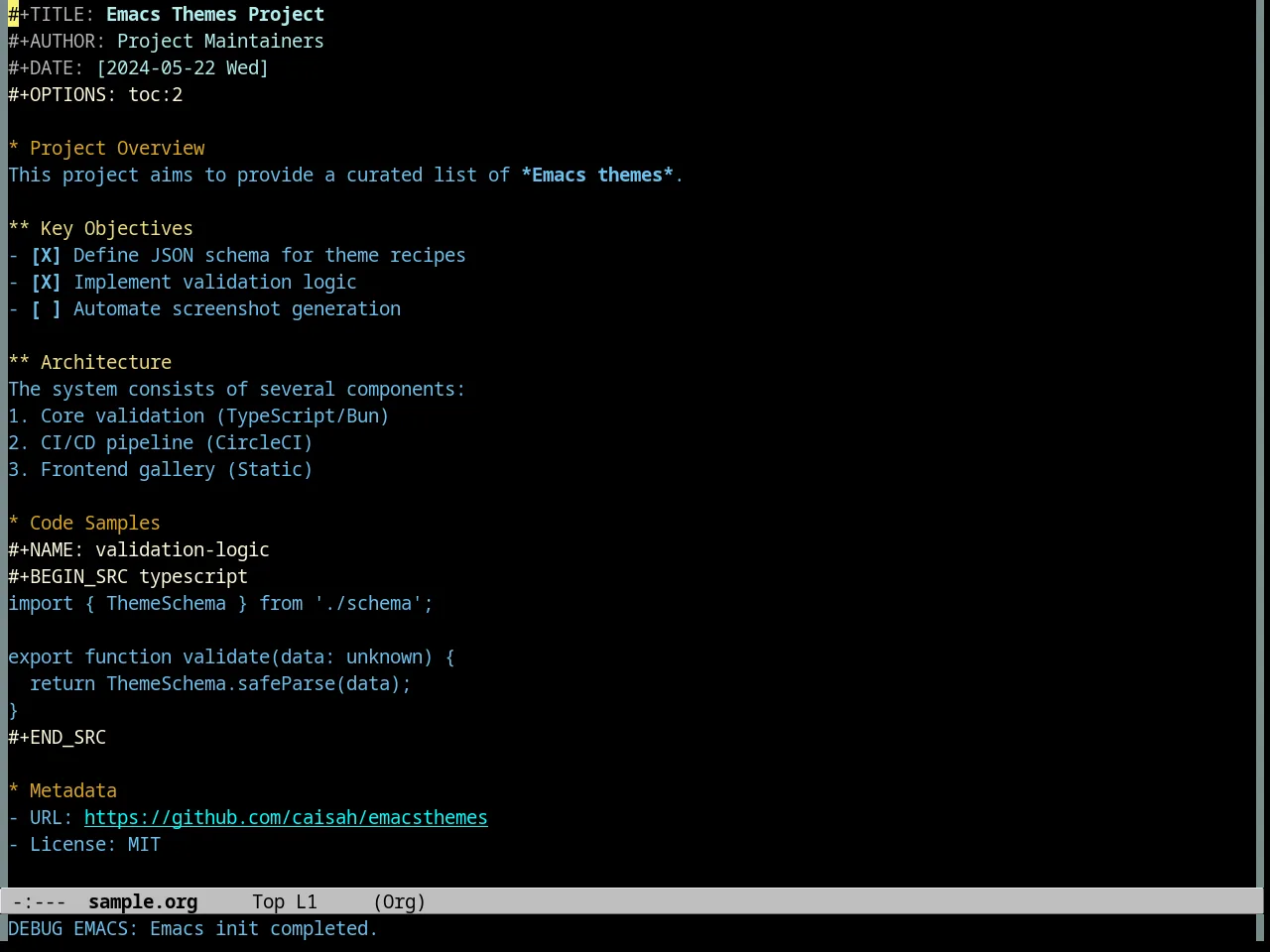Collapse the 'Code Samples' heading
This screenshot has width=1270, height=952.
coord(84,524)
